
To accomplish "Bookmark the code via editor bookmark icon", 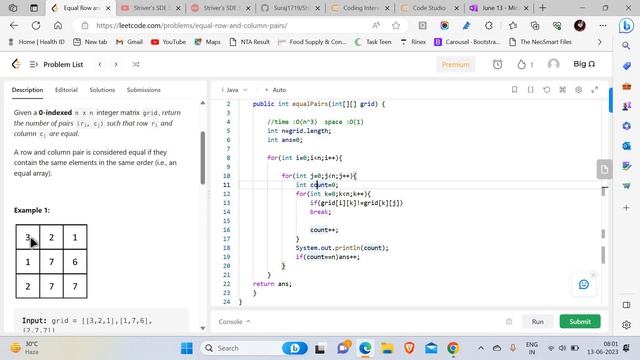I will click(514, 89).
